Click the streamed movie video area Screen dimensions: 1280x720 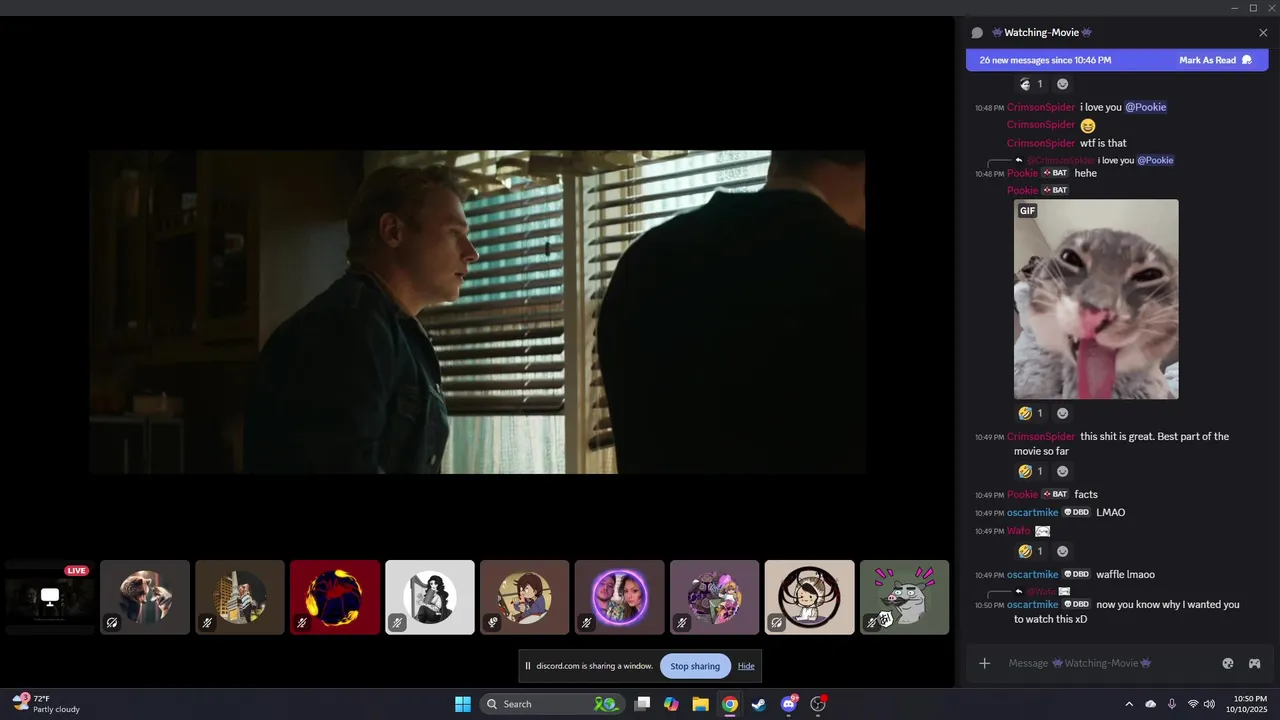(477, 312)
